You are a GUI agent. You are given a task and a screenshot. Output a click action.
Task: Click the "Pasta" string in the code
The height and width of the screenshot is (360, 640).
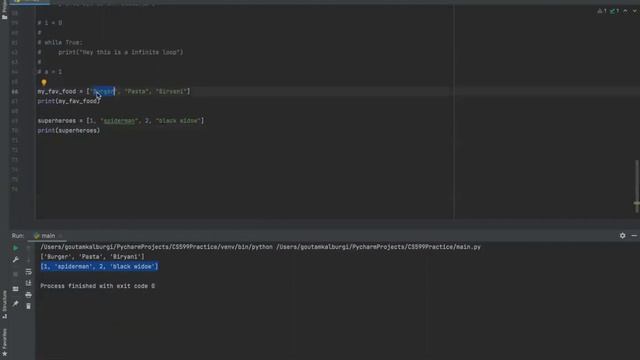136,91
